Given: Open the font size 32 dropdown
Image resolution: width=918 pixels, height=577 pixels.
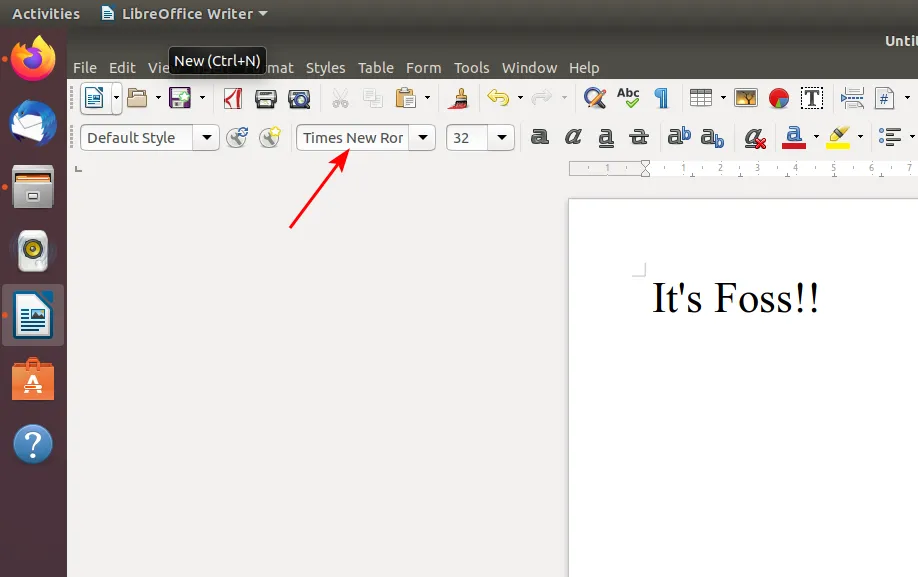Looking at the screenshot, I should [x=502, y=137].
